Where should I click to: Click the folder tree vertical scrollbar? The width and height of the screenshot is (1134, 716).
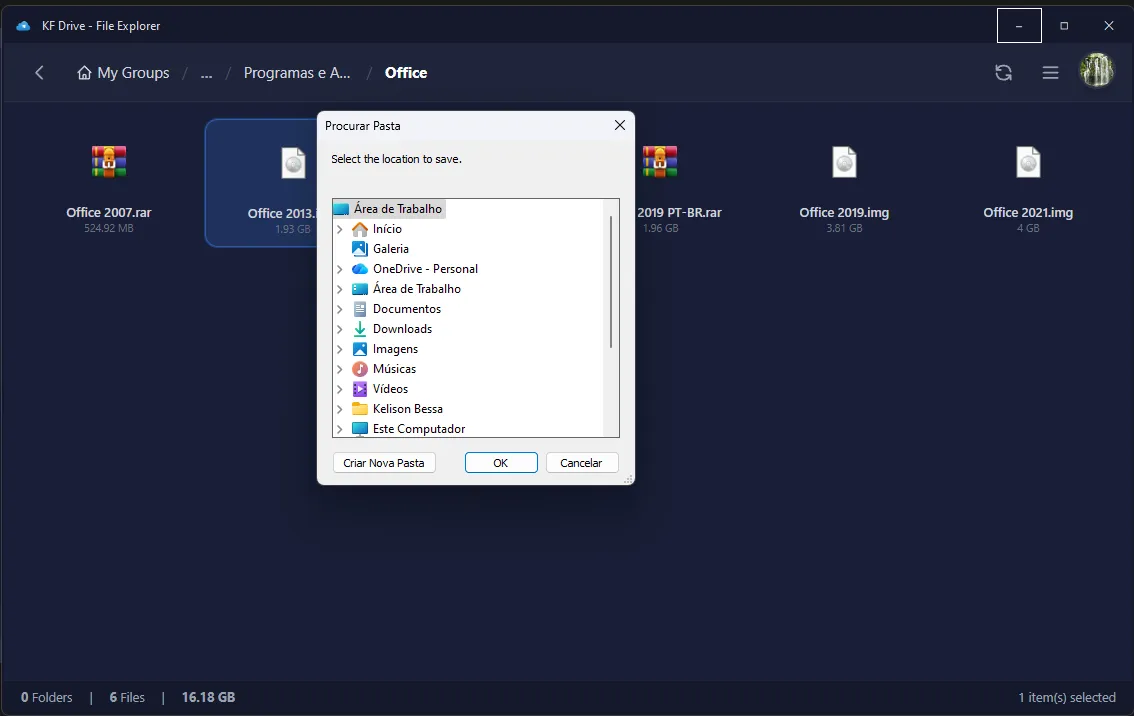pyautogui.click(x=610, y=280)
